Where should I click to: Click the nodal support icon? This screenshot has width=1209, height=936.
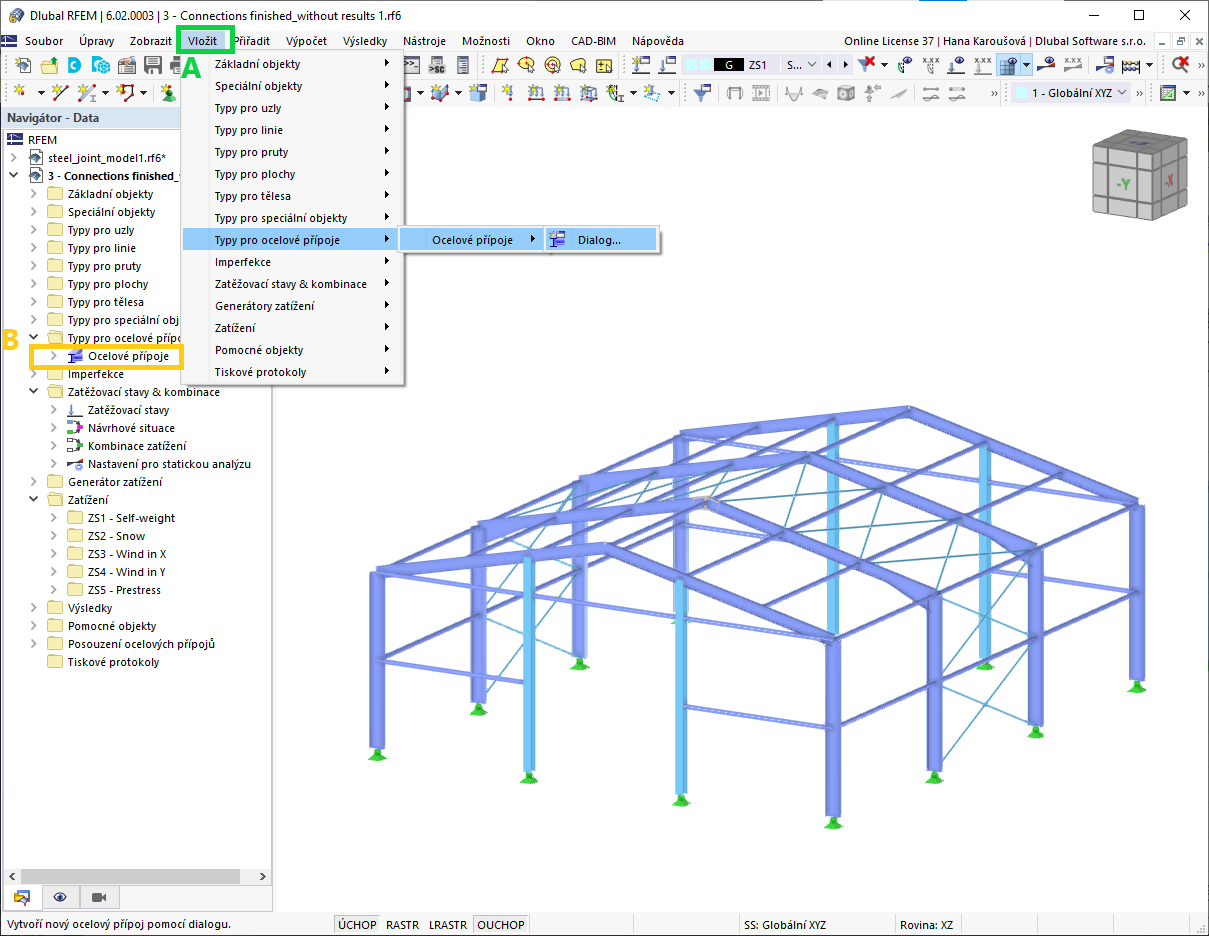click(167, 92)
